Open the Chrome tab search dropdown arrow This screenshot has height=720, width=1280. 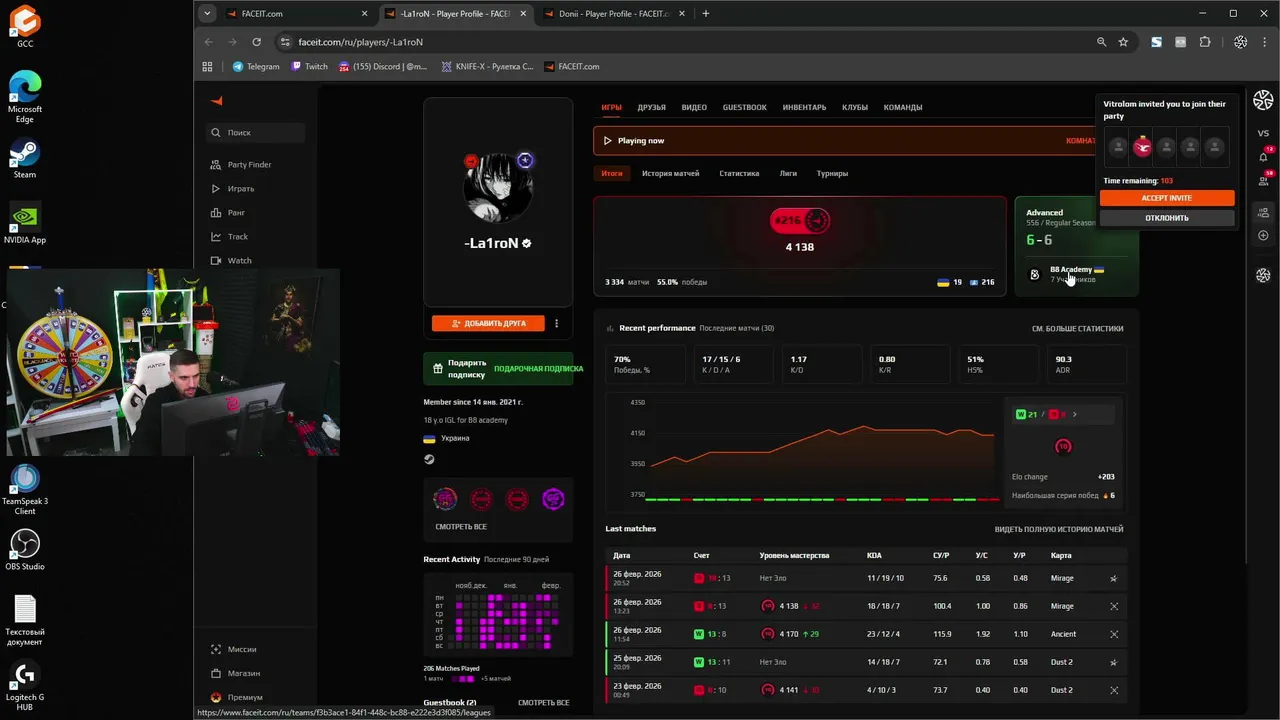click(x=207, y=14)
